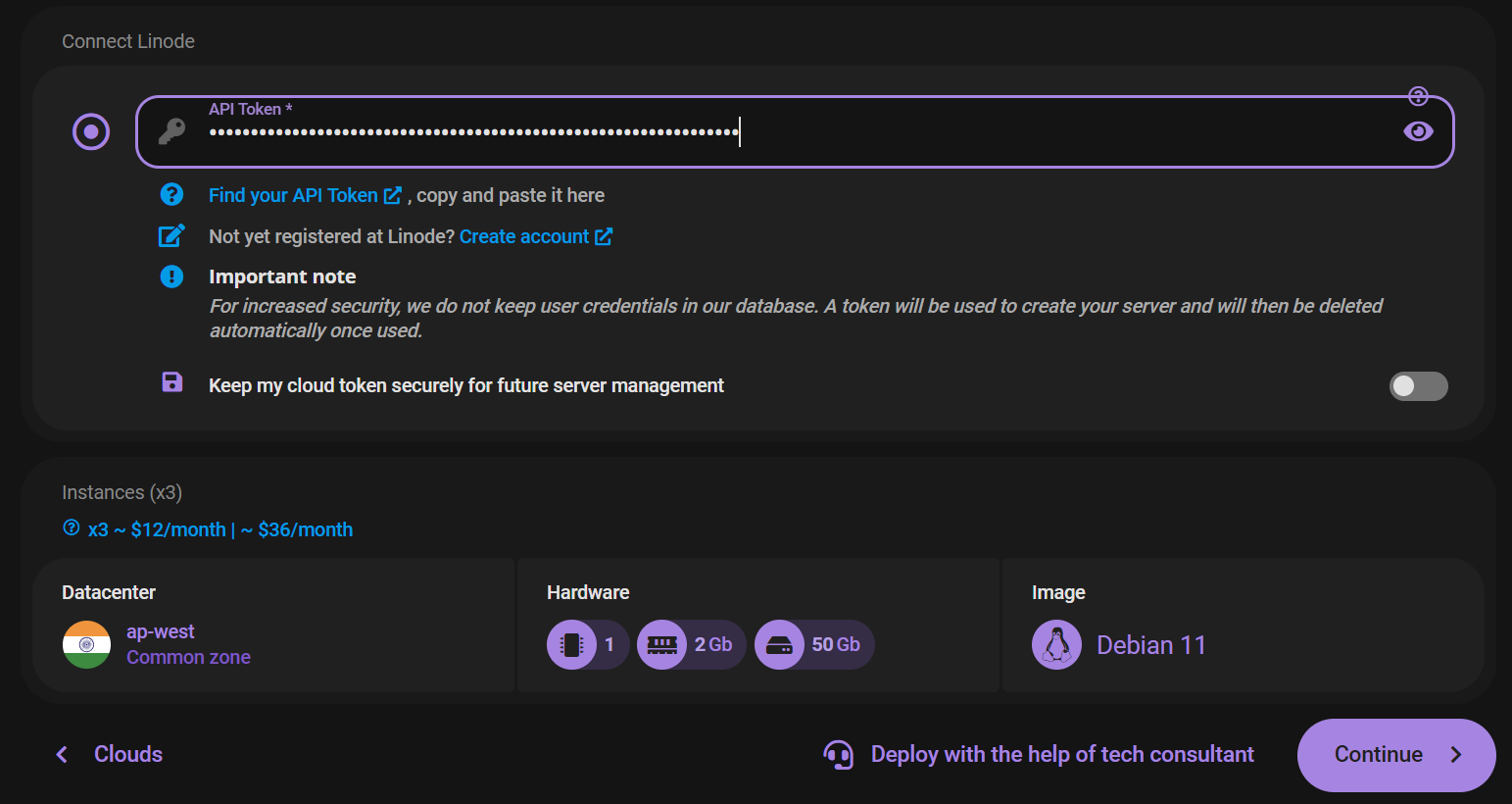Open Find your API Token link

pos(305,195)
